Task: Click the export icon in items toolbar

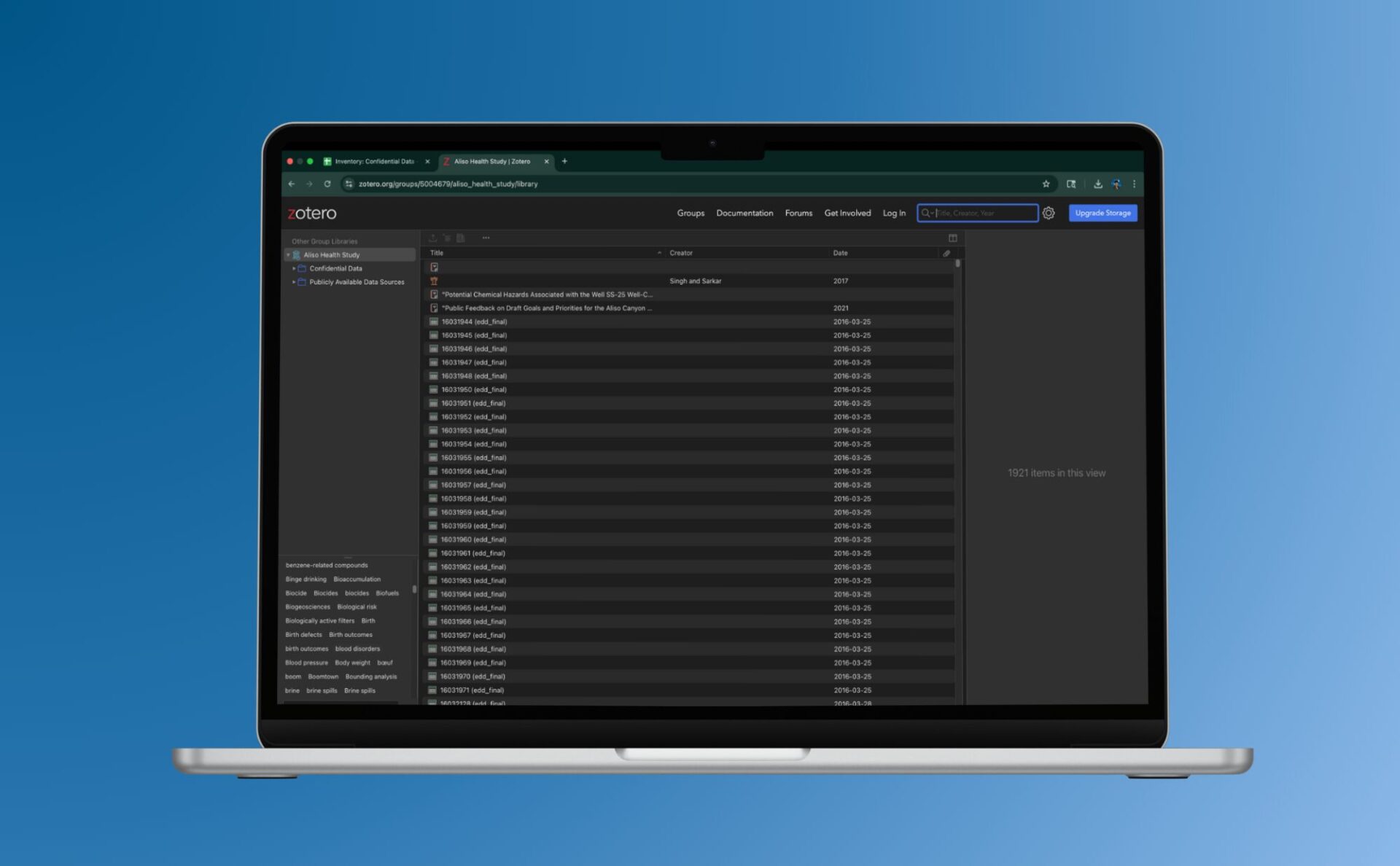Action: click(432, 238)
